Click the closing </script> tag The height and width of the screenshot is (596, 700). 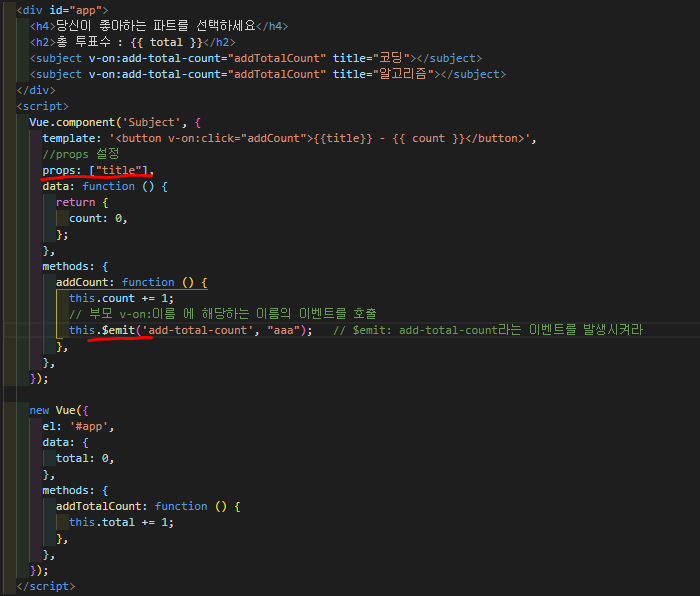click(46, 586)
